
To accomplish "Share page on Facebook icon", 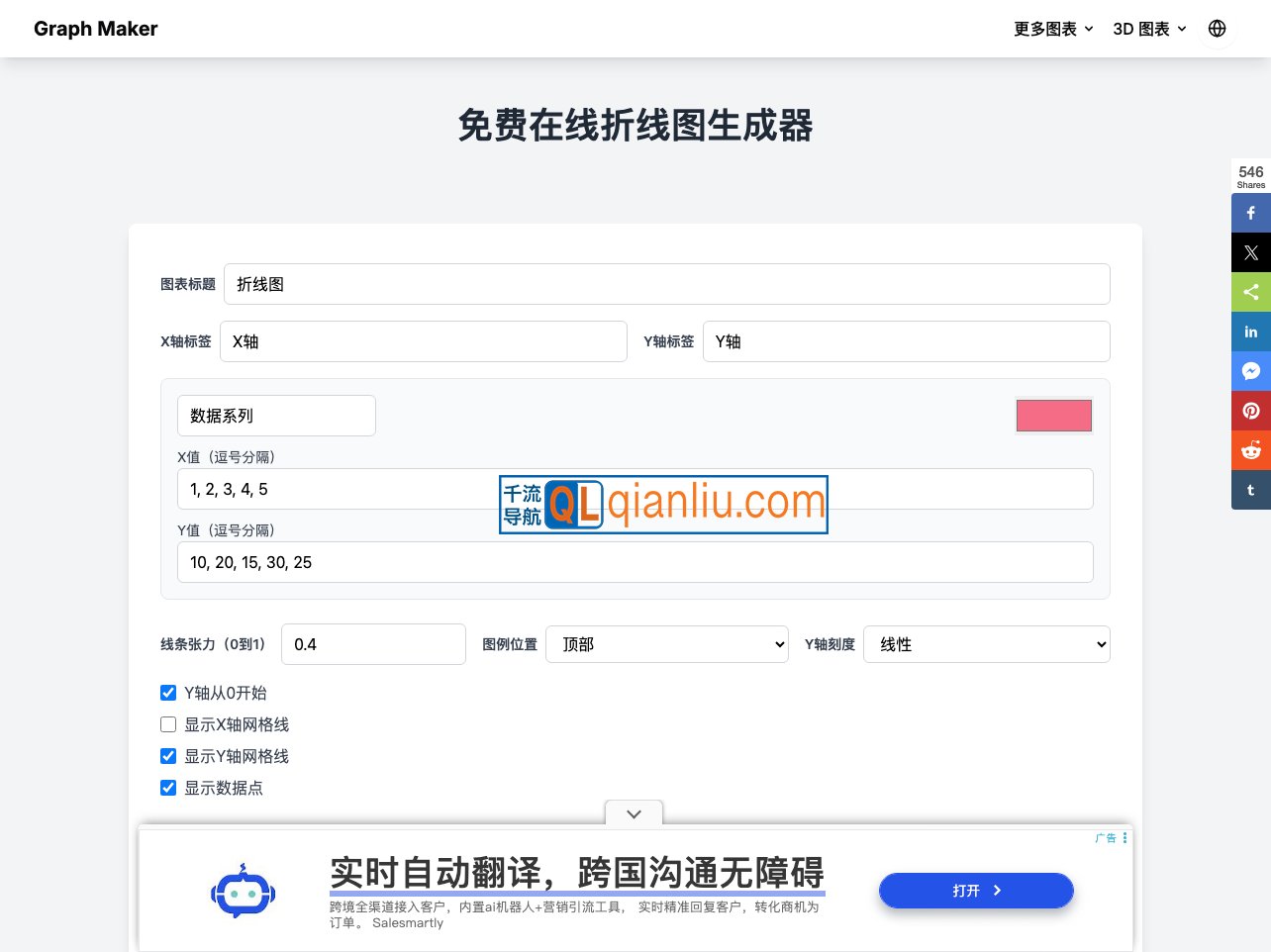I will (x=1250, y=213).
